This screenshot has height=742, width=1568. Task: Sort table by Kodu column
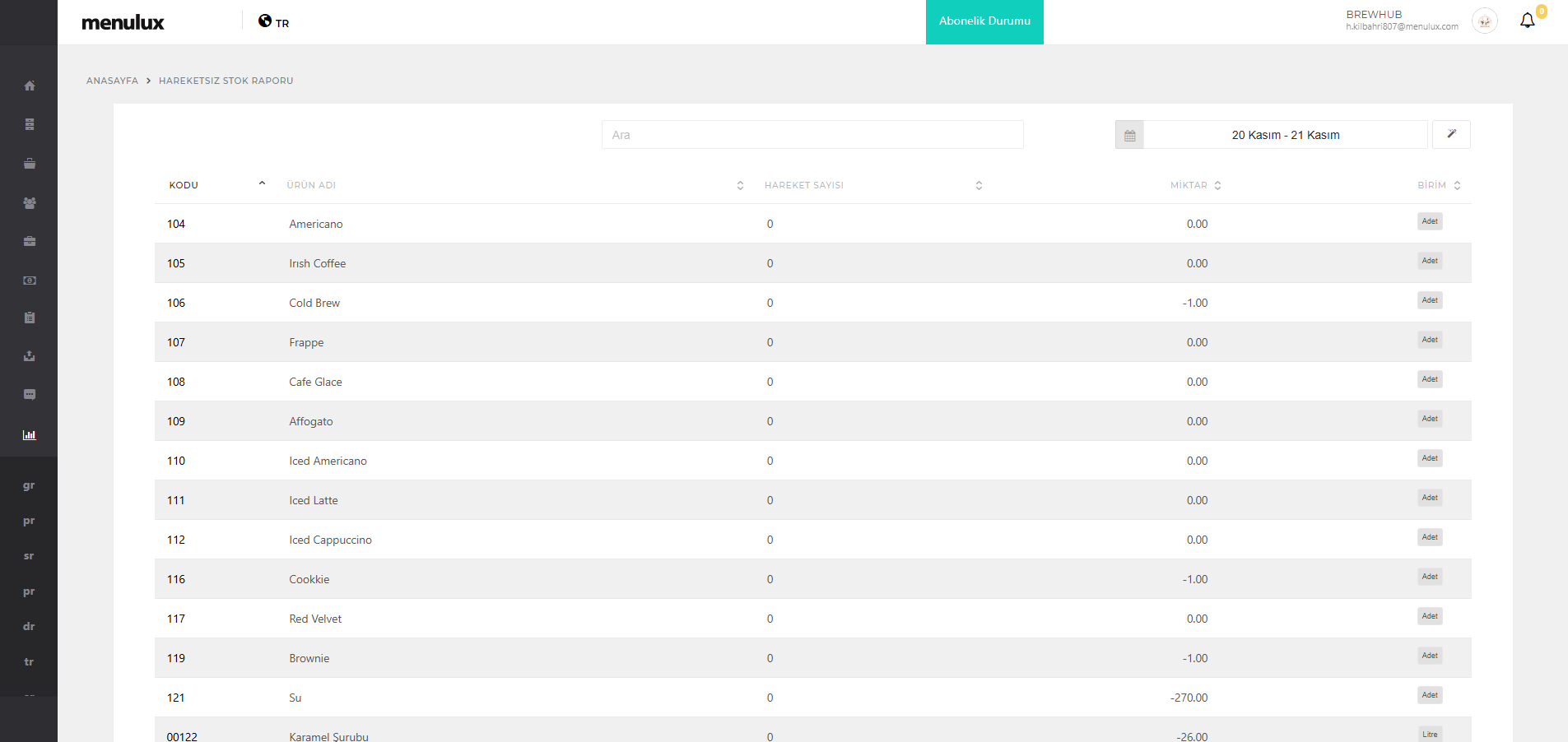point(184,185)
